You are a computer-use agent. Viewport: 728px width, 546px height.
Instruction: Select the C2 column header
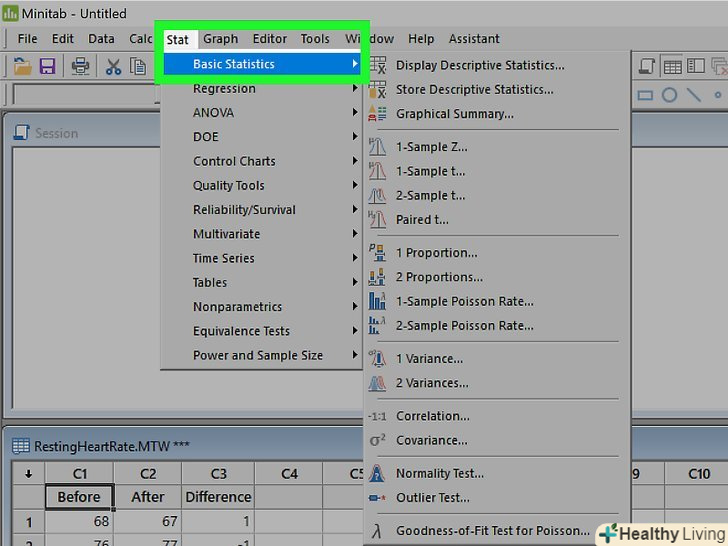click(x=148, y=474)
